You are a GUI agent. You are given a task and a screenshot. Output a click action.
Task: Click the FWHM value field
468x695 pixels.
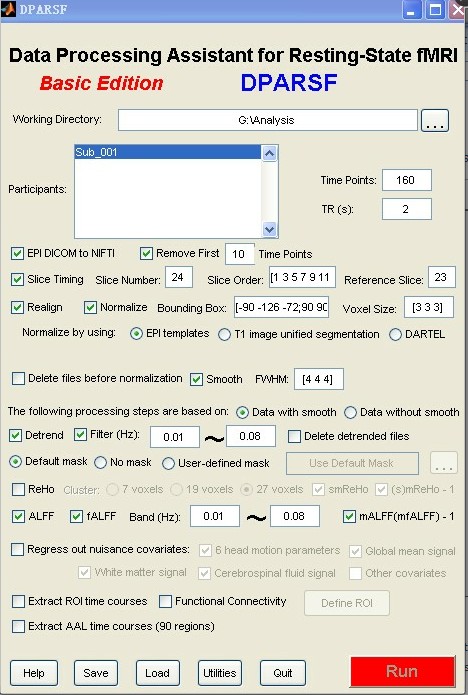pyautogui.click(x=319, y=379)
